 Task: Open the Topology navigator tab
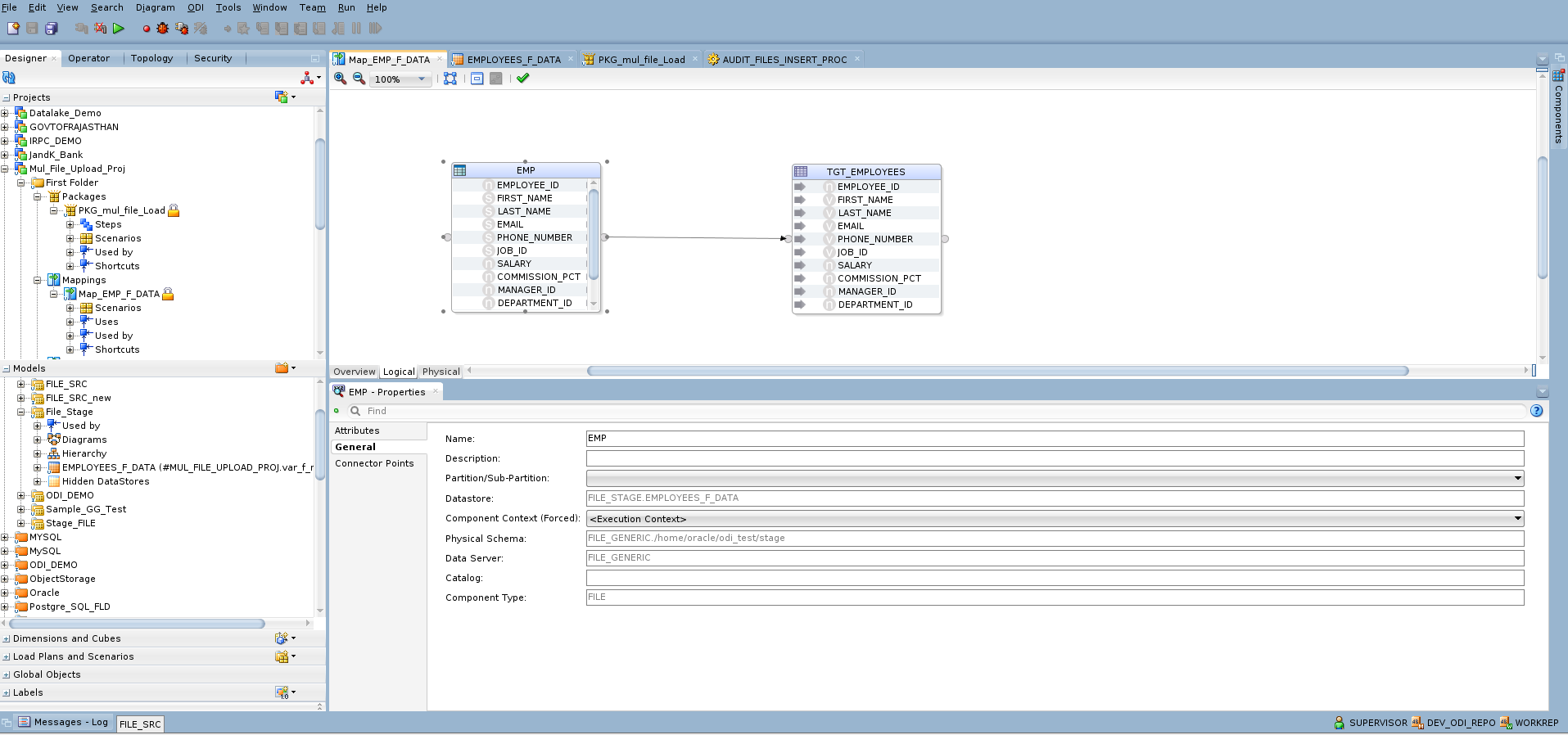click(151, 58)
